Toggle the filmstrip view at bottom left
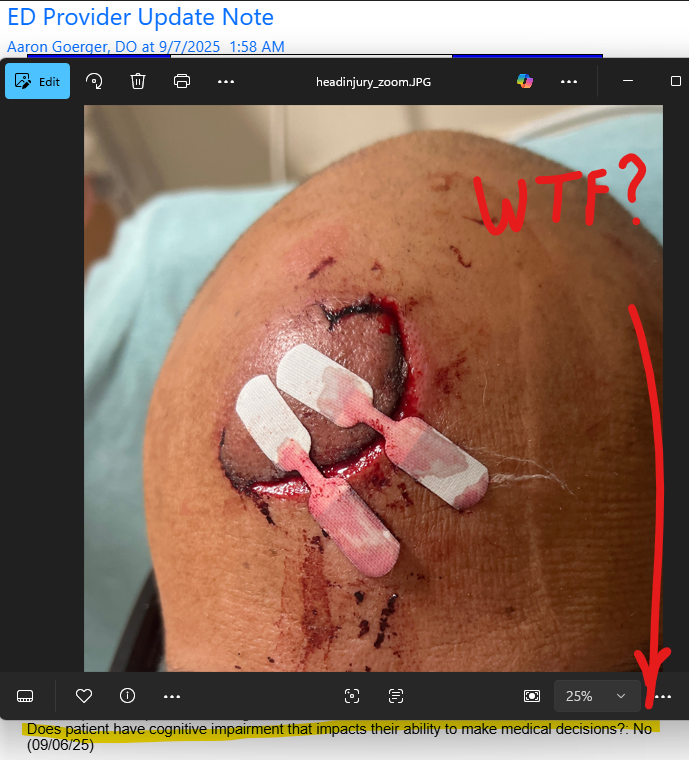 (26, 696)
